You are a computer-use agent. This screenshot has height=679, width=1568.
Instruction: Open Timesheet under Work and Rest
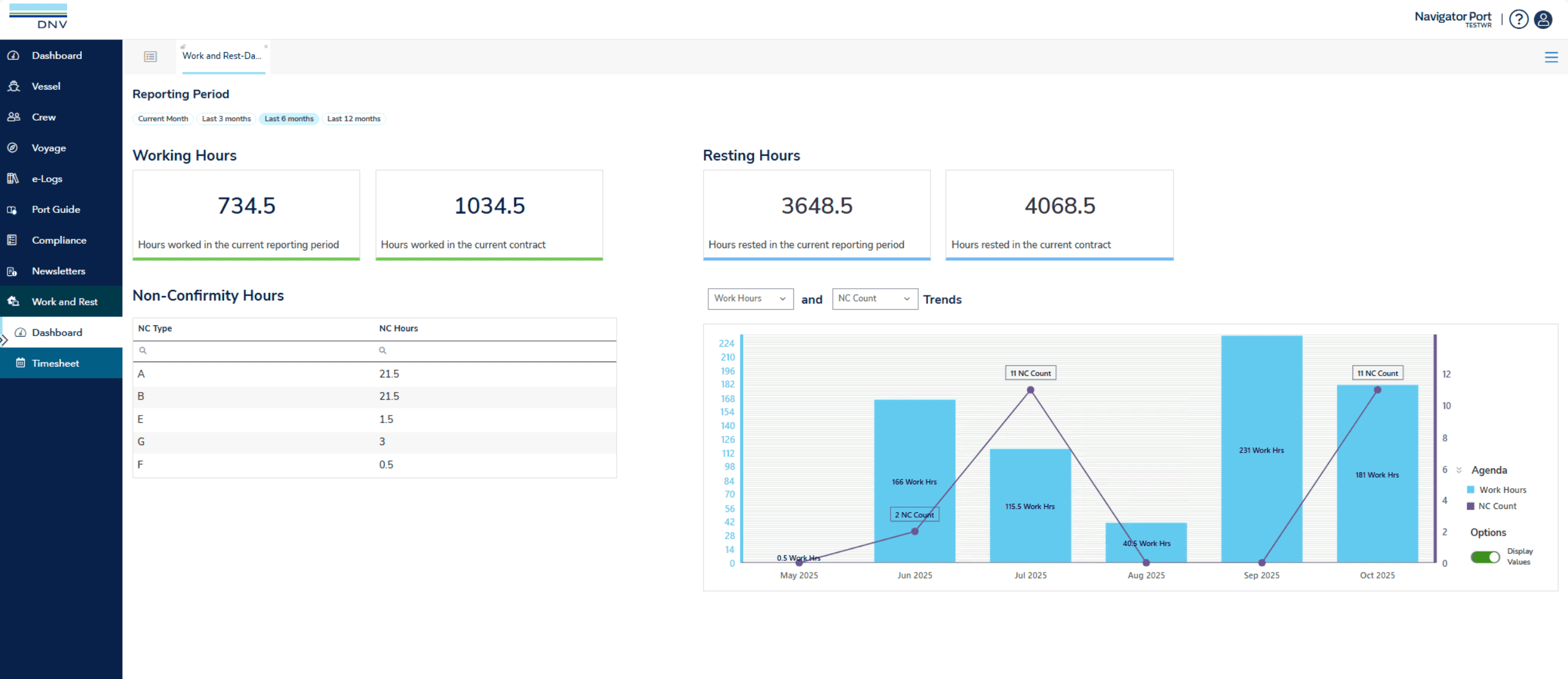pos(55,363)
